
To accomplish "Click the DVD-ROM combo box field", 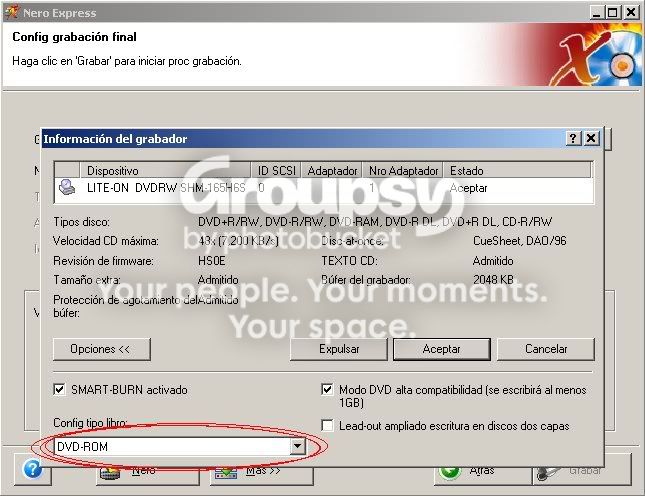I will (180, 446).
